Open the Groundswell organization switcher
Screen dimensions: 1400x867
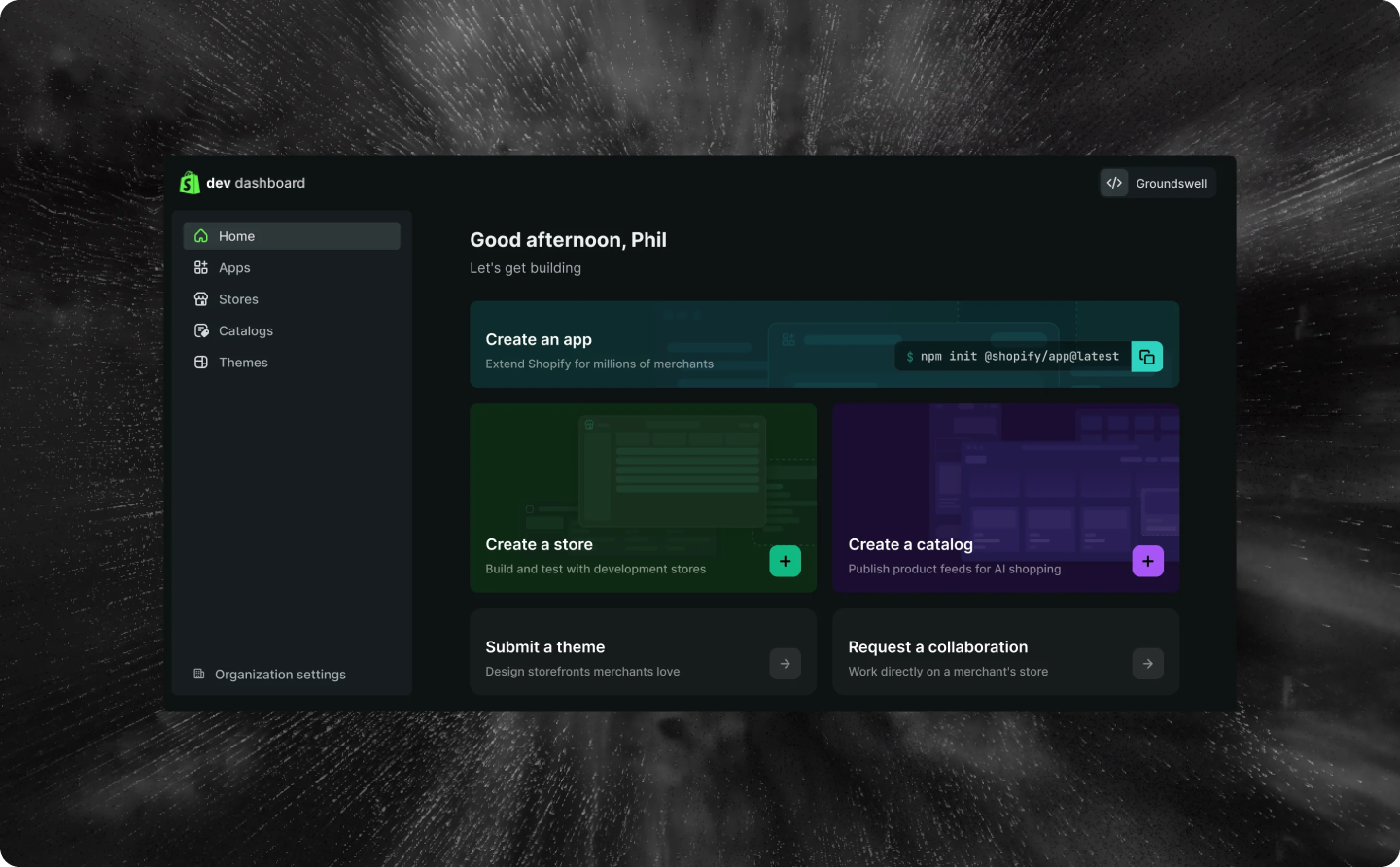[1158, 183]
